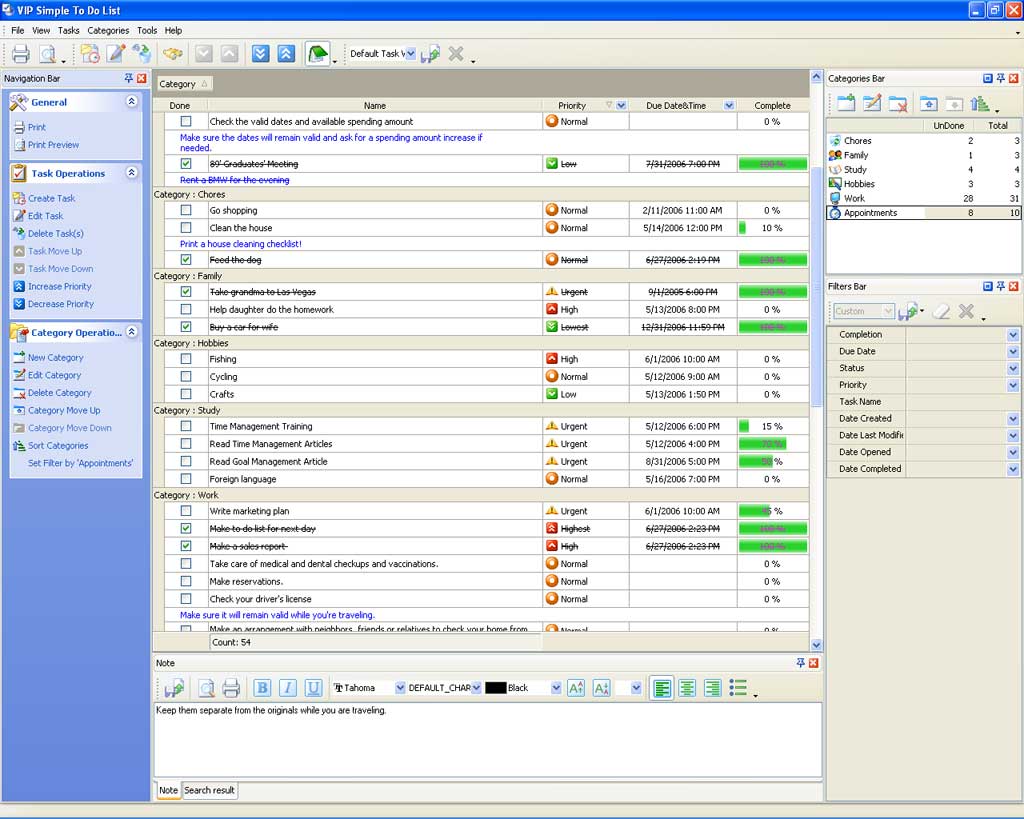
Task: Click the binoculars Find icon in toolbar
Action: point(173,54)
